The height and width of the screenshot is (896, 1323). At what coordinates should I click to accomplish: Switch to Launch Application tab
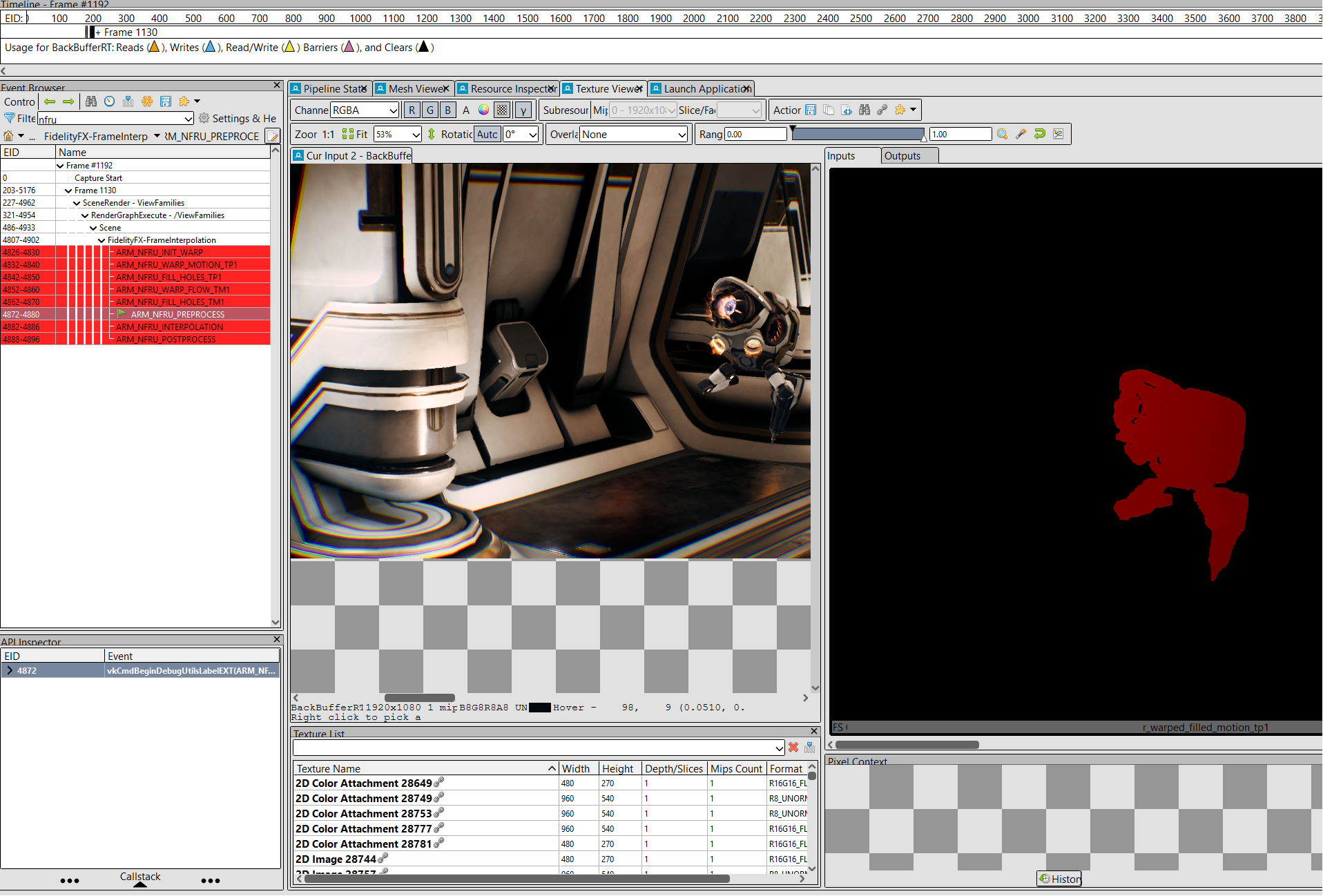702,88
